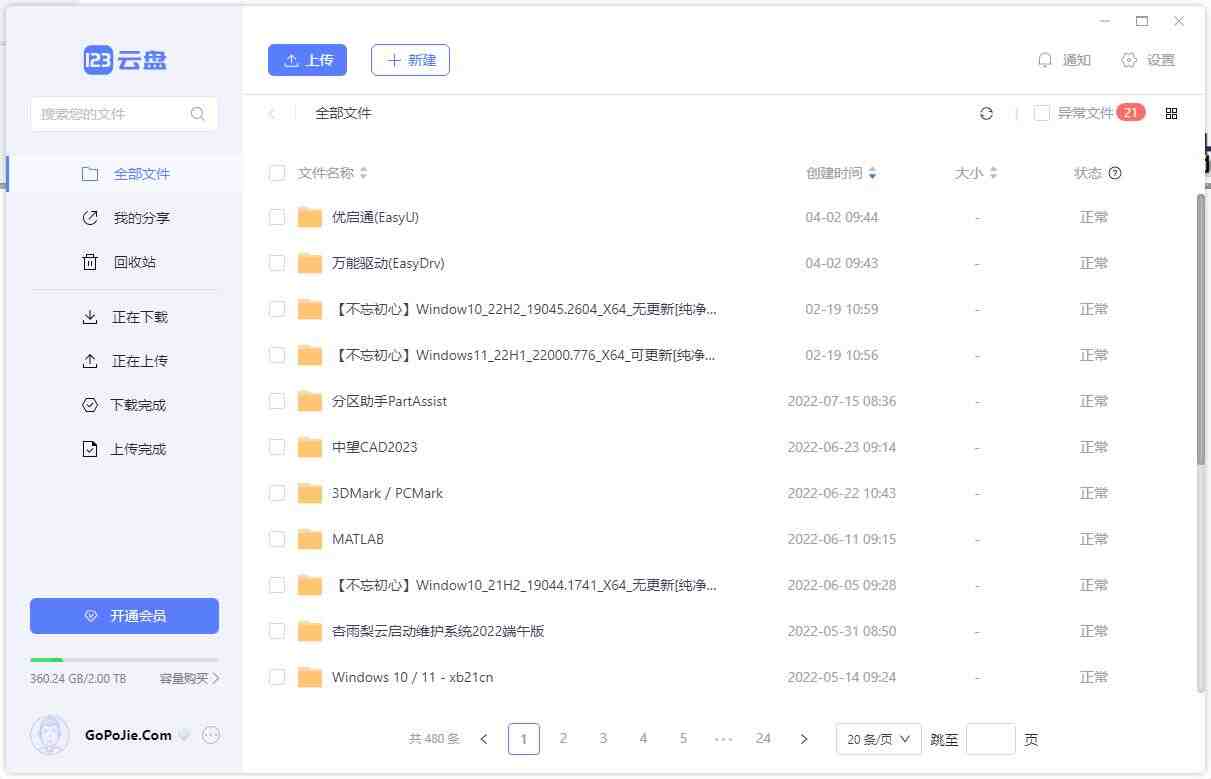Viewport: 1211px width, 779px height.
Task: Go to page 4
Action: pos(643,739)
